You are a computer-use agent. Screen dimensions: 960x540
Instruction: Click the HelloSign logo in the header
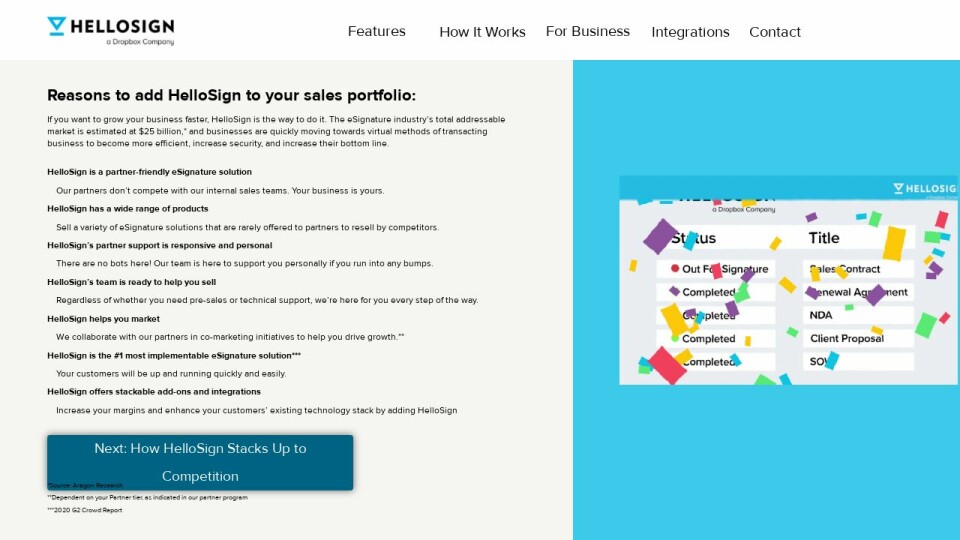[x=110, y=30]
